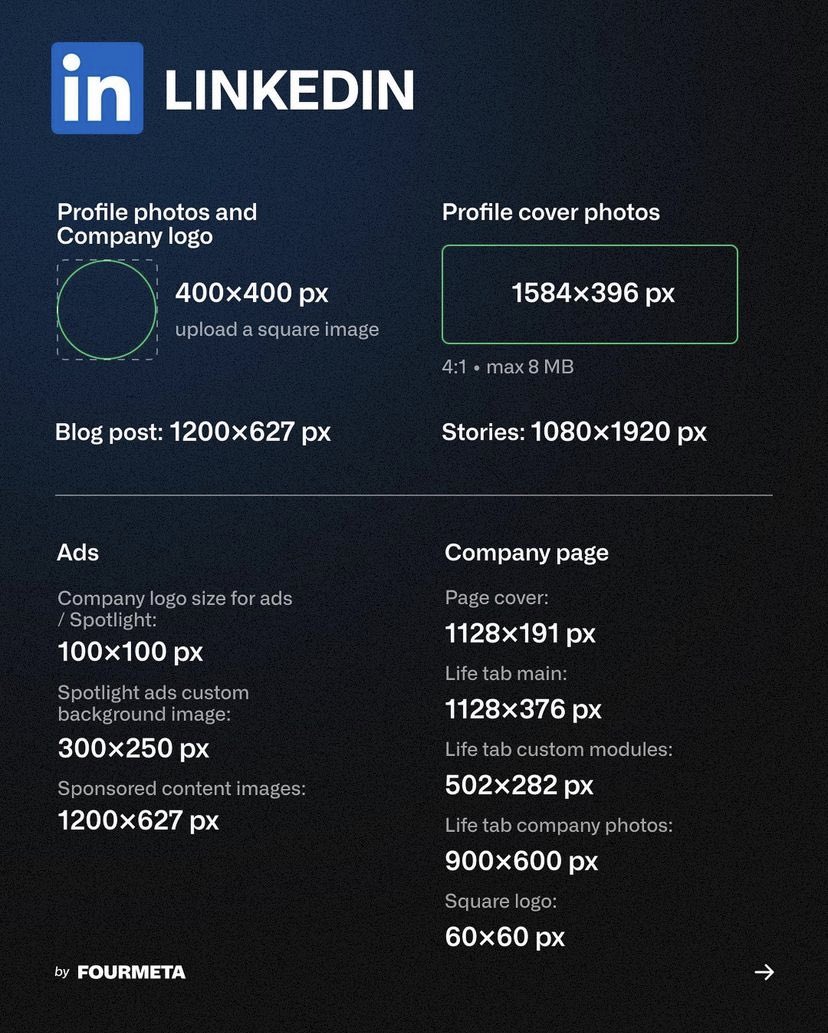Click the "Square logo:" label
828x1033 pixels.
click(501, 901)
